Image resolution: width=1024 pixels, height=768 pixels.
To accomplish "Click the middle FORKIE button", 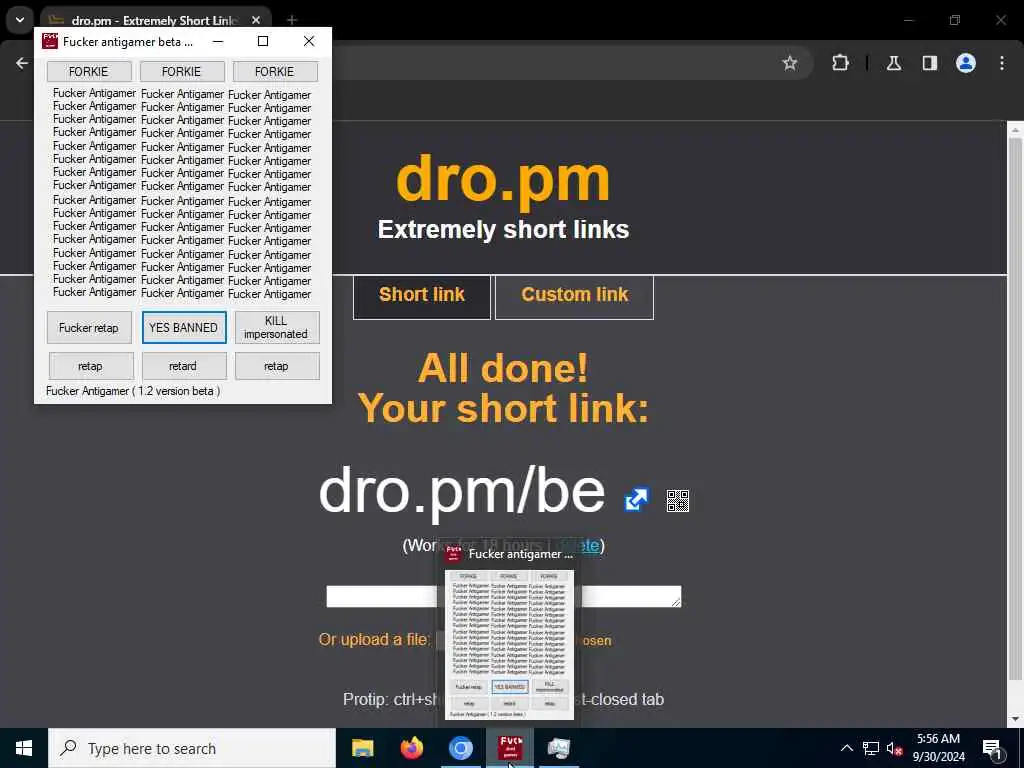I will (182, 71).
